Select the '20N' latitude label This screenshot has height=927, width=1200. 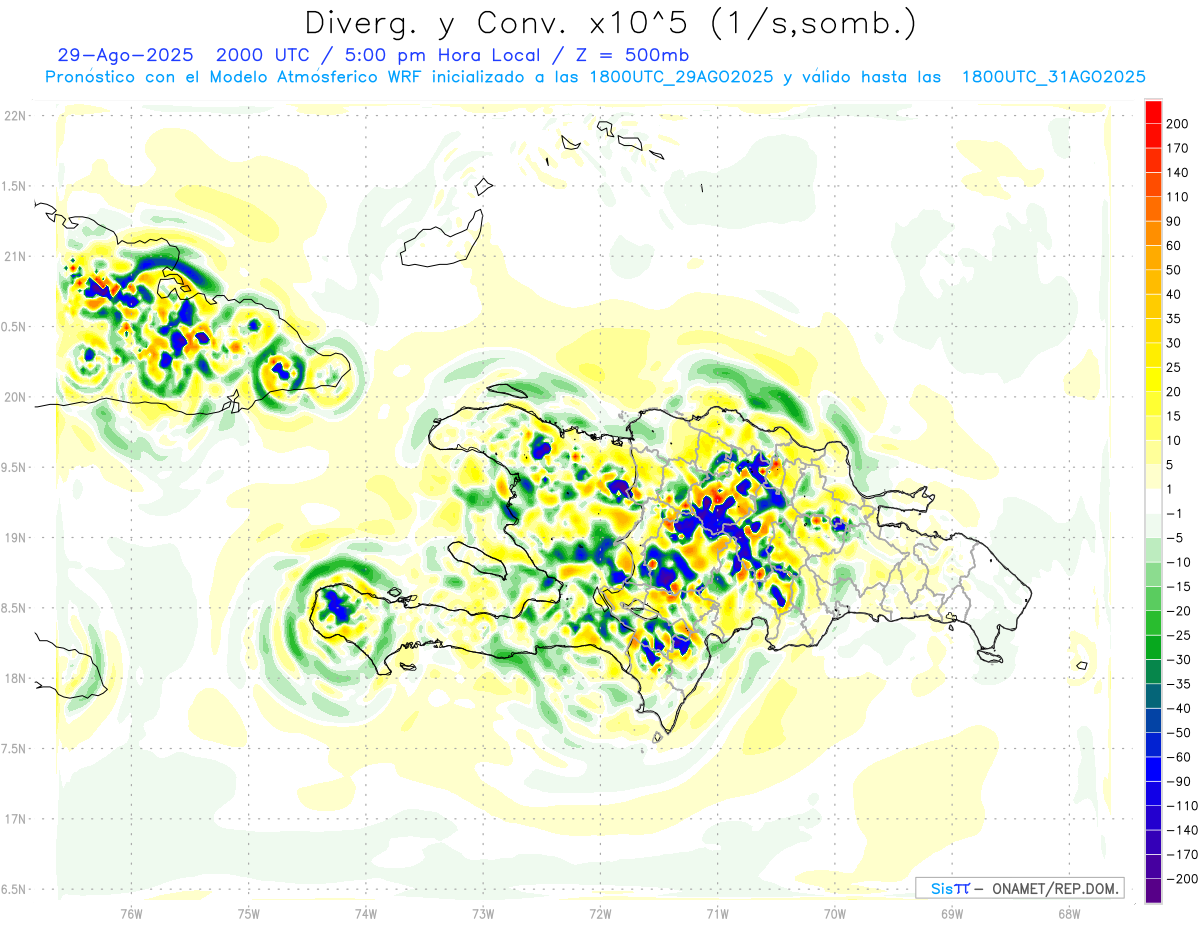pyautogui.click(x=15, y=397)
